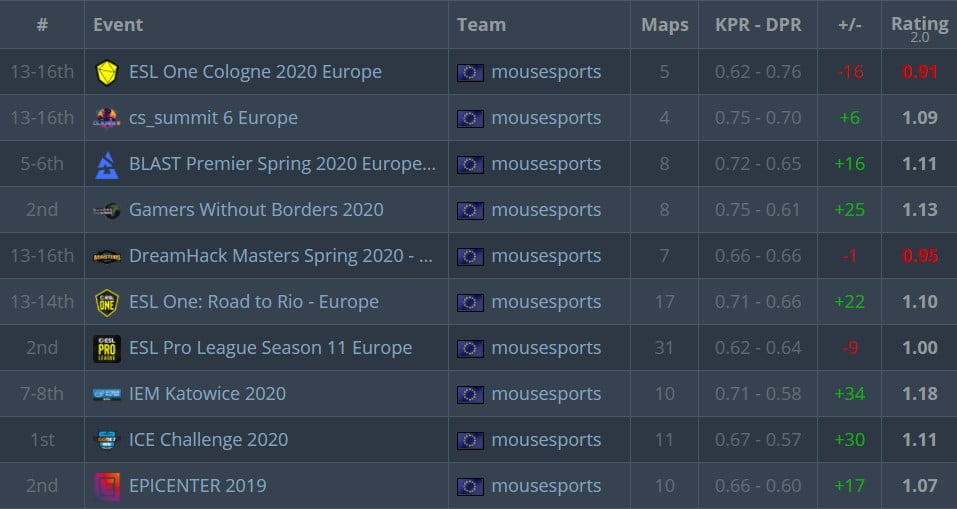Click the EPICENTER 2019 event logo
This screenshot has width=957, height=509.
[x=107, y=486]
